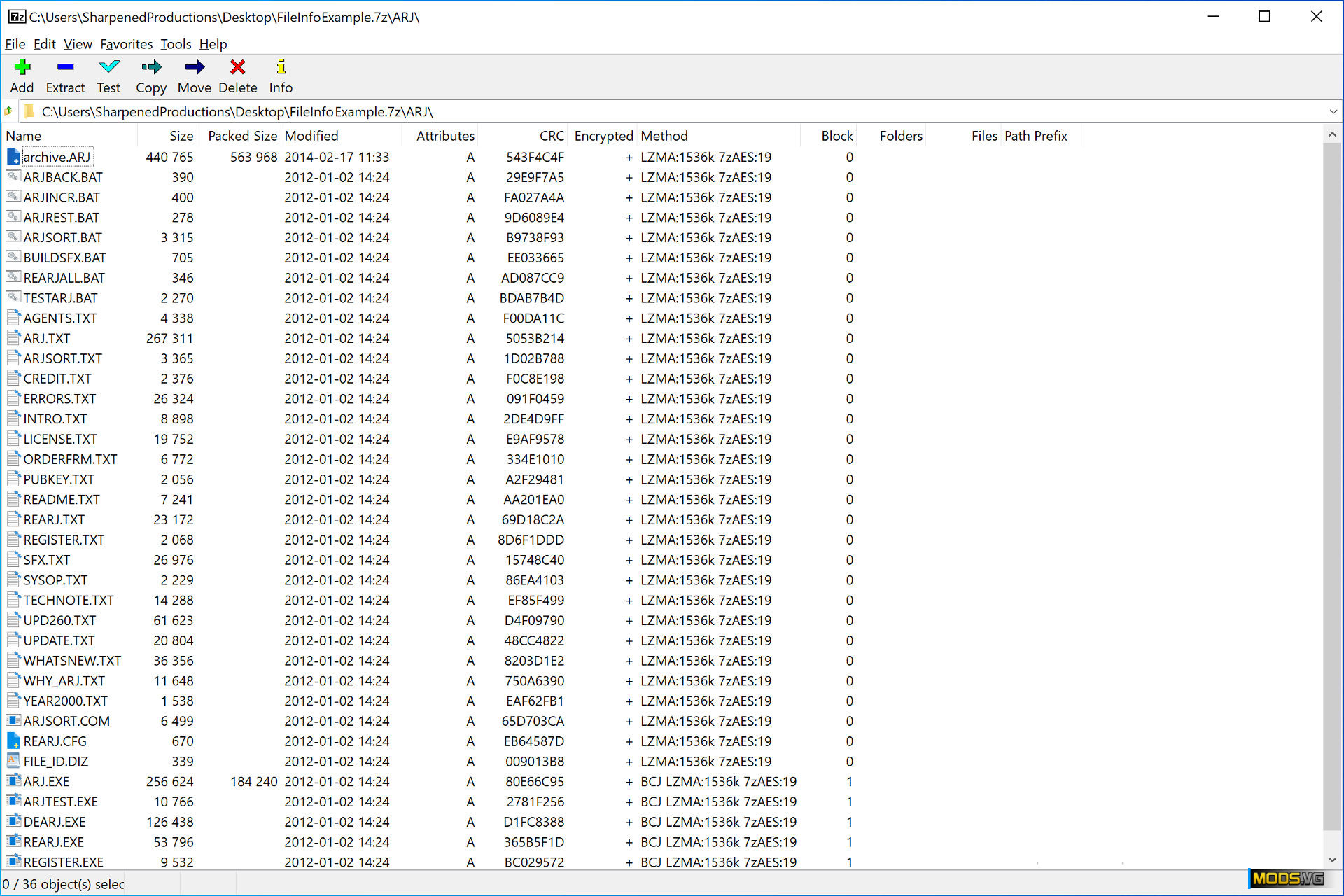Viewport: 1344px width, 896px height.
Task: Sort files by the Size column header
Action: pyautogui.click(x=181, y=135)
